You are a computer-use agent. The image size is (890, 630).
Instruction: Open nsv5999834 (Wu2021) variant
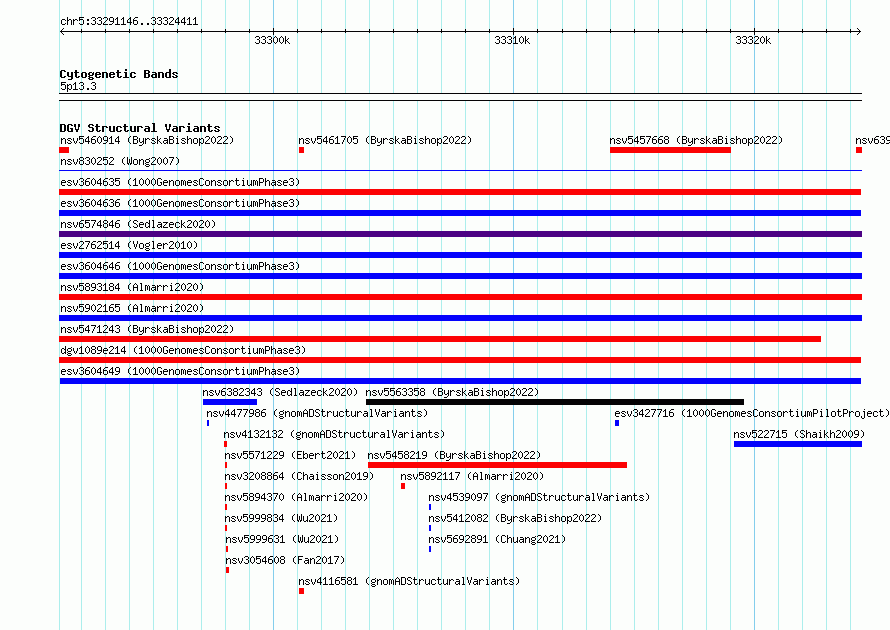(x=281, y=518)
